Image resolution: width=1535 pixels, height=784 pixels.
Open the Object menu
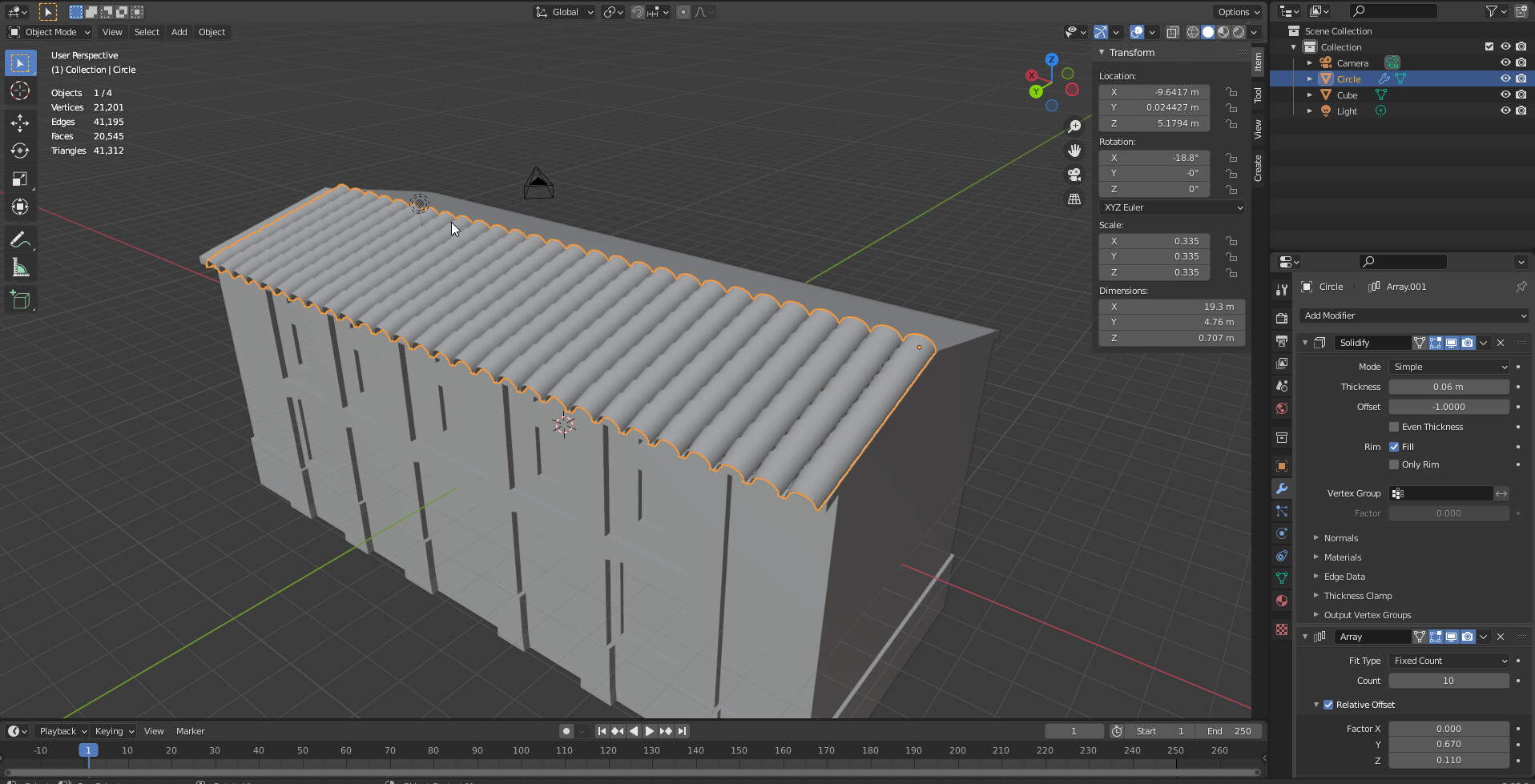click(x=212, y=32)
